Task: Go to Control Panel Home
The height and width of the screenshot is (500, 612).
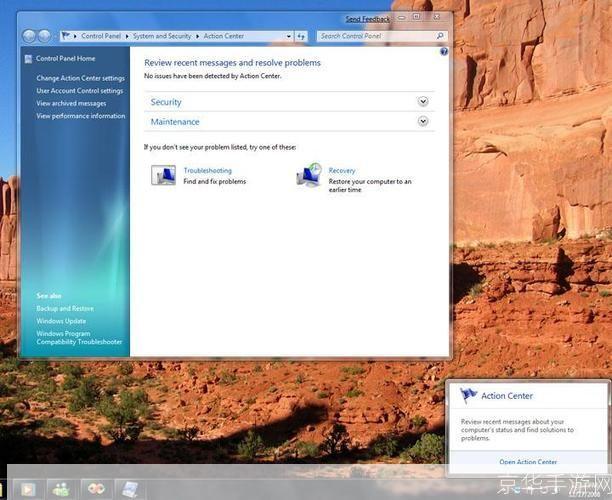Action: coord(66,59)
